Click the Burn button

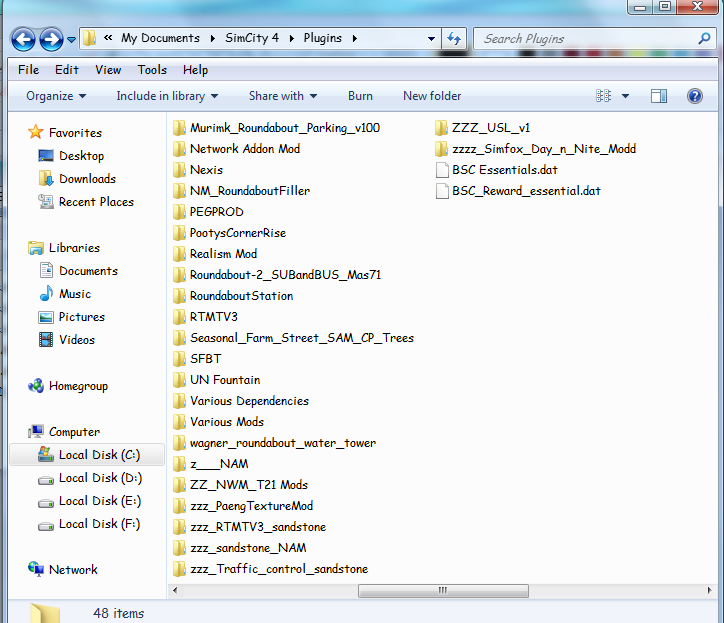(x=360, y=96)
